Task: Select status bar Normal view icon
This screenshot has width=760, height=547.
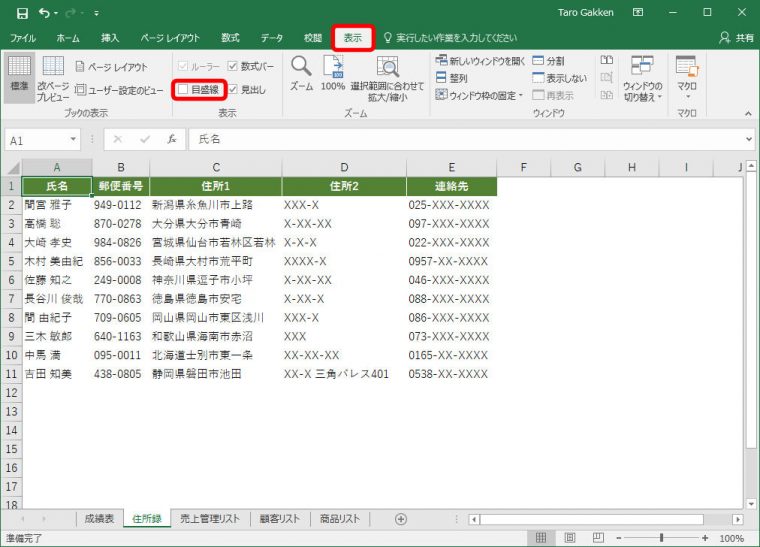Action: (541, 538)
